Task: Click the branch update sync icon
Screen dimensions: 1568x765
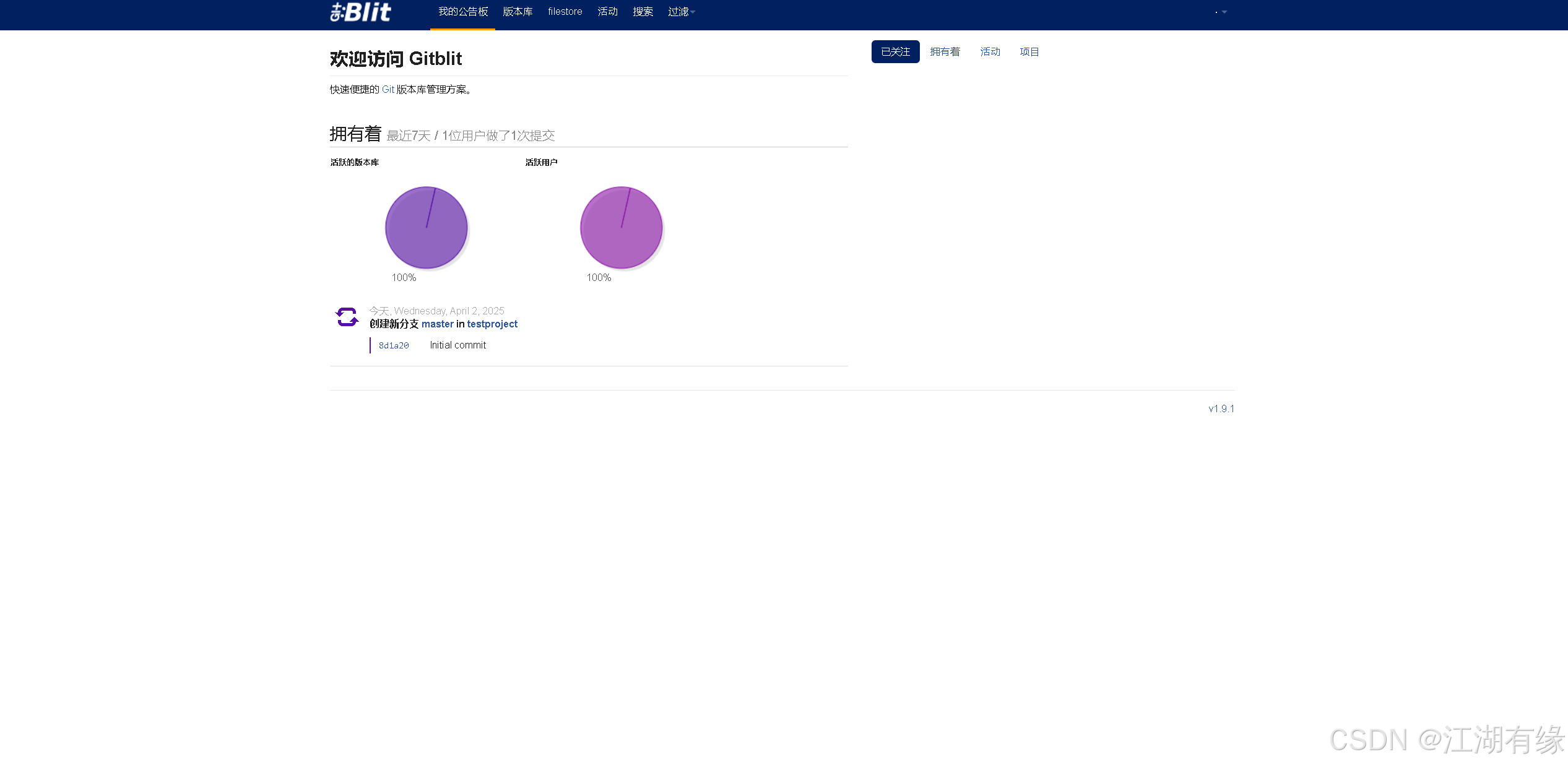Action: (347, 317)
